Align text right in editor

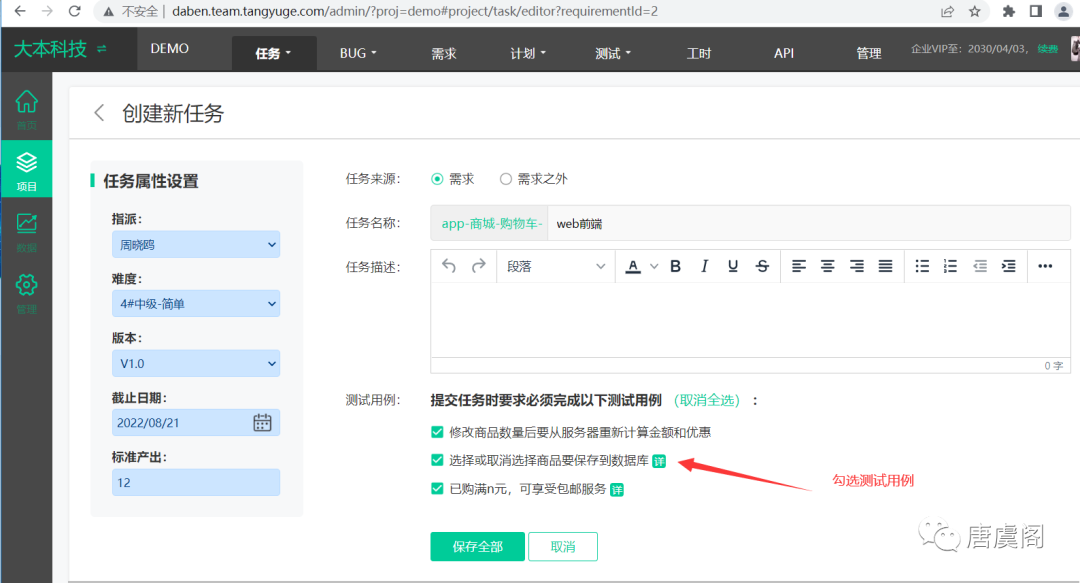pos(857,266)
